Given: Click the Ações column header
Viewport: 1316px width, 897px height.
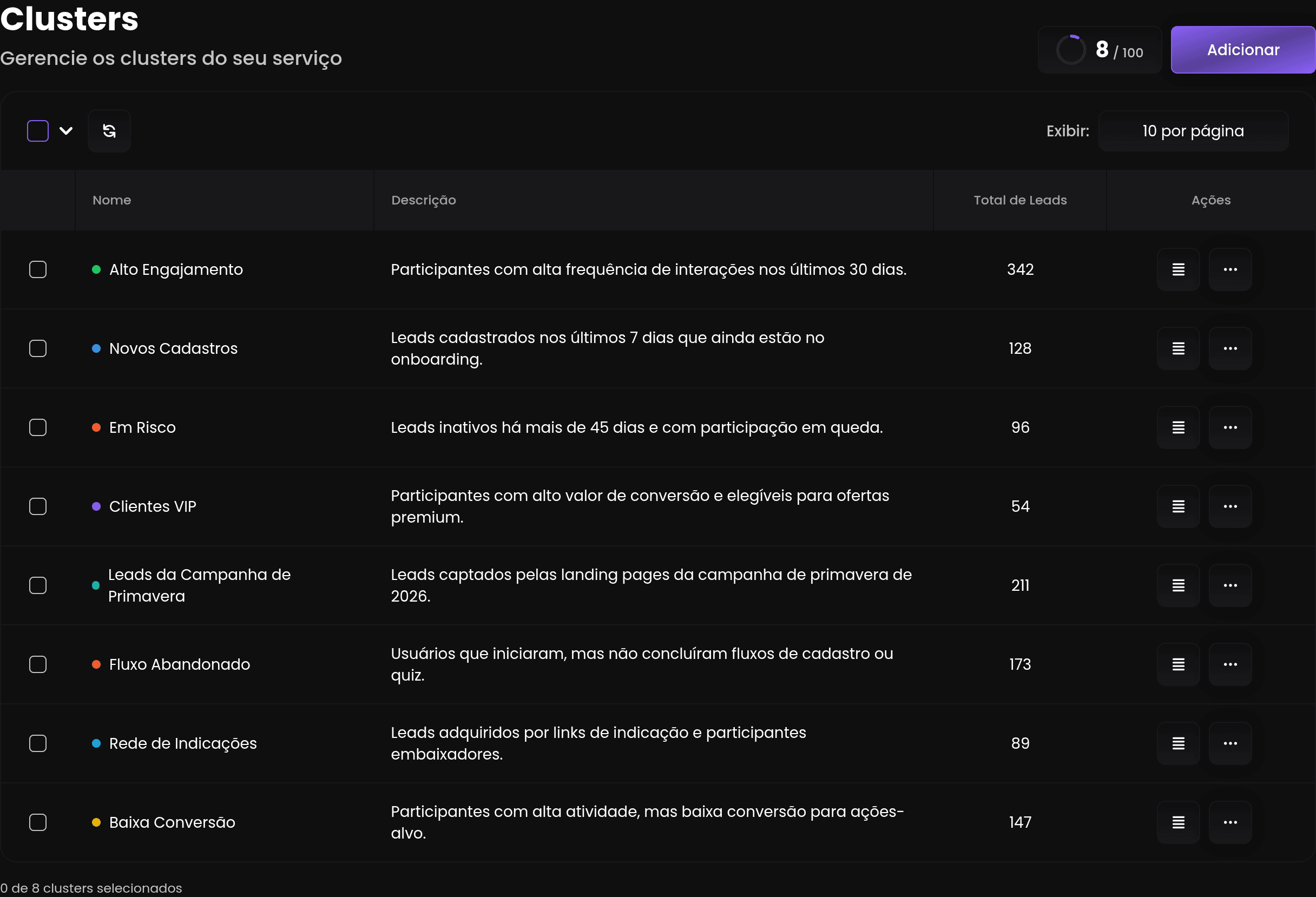Looking at the screenshot, I should click(x=1210, y=200).
